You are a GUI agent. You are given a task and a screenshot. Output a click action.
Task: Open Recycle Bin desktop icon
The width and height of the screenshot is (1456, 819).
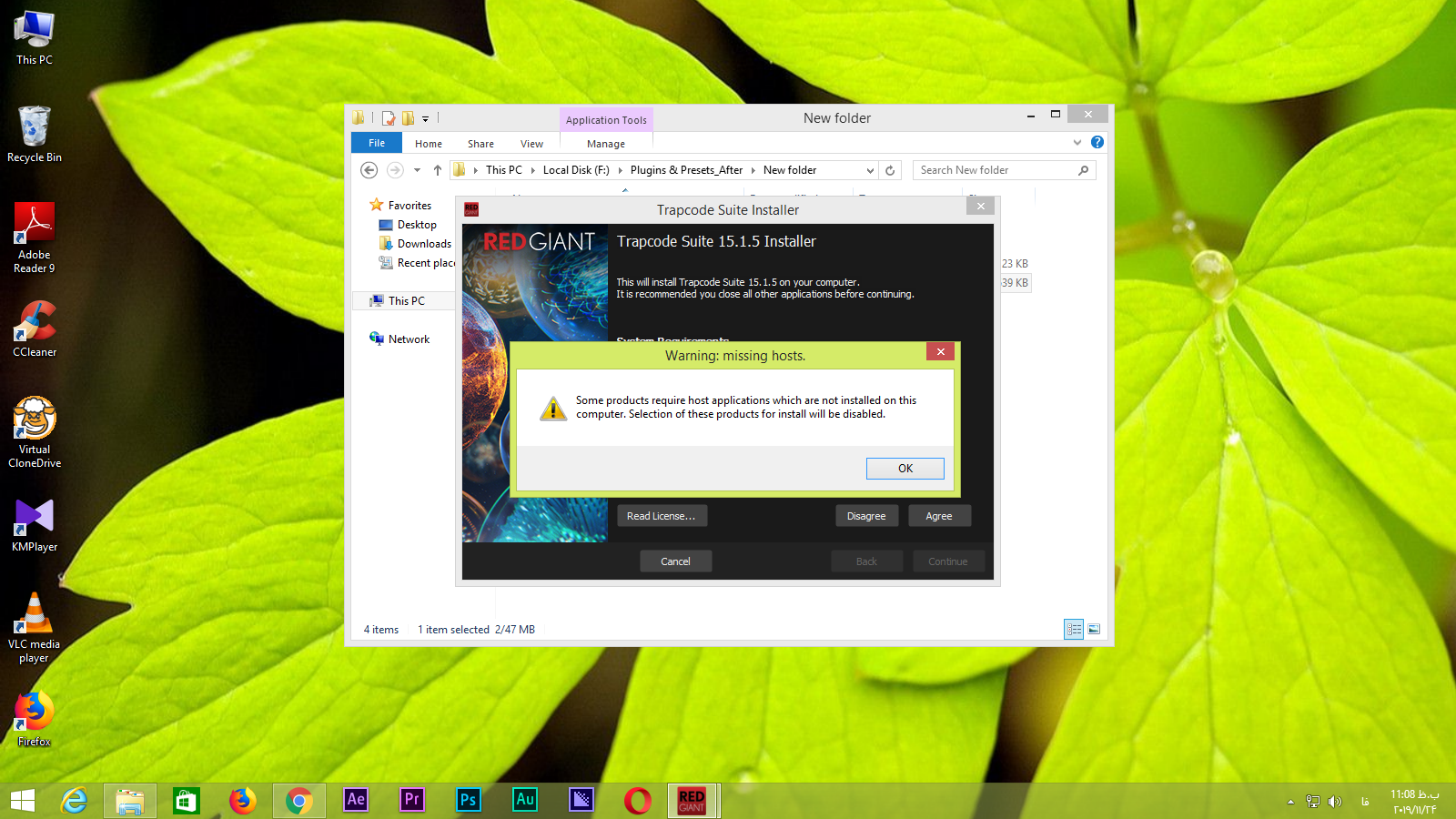click(35, 135)
